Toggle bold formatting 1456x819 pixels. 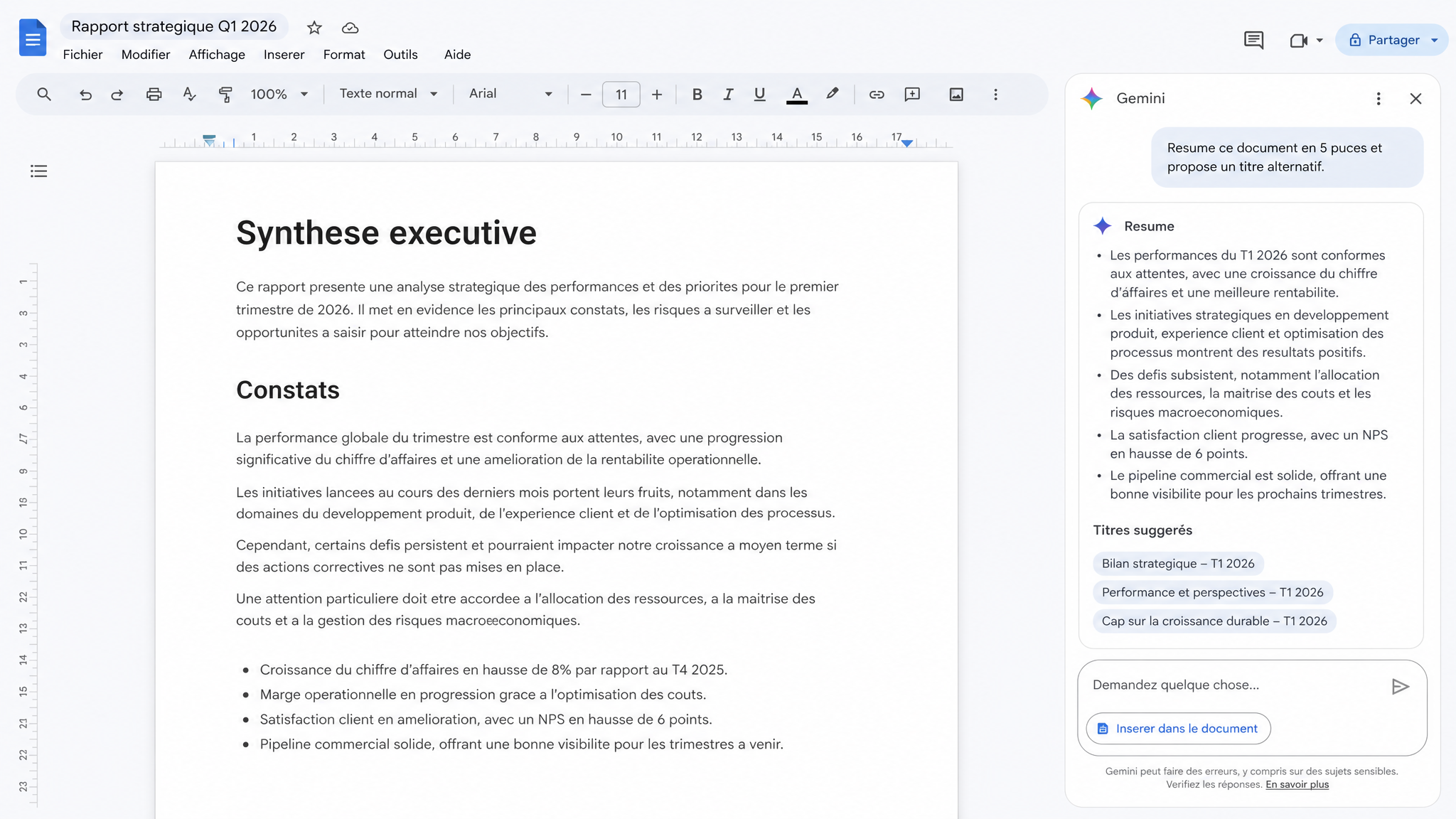(x=697, y=94)
